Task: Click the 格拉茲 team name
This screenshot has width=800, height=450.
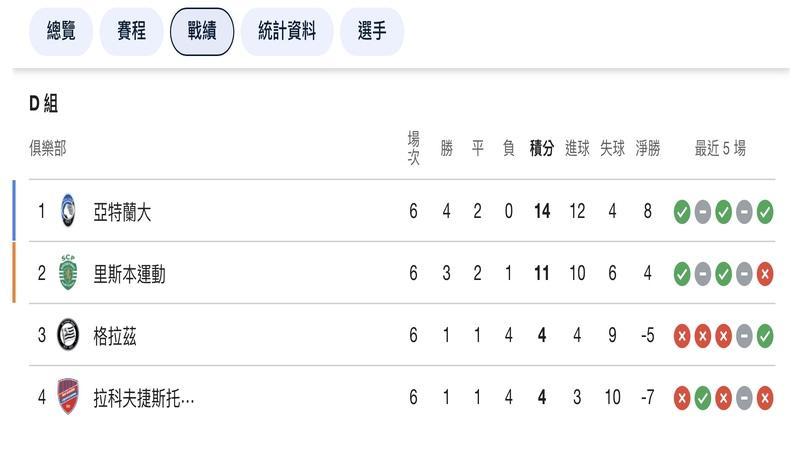Action: tap(115, 336)
